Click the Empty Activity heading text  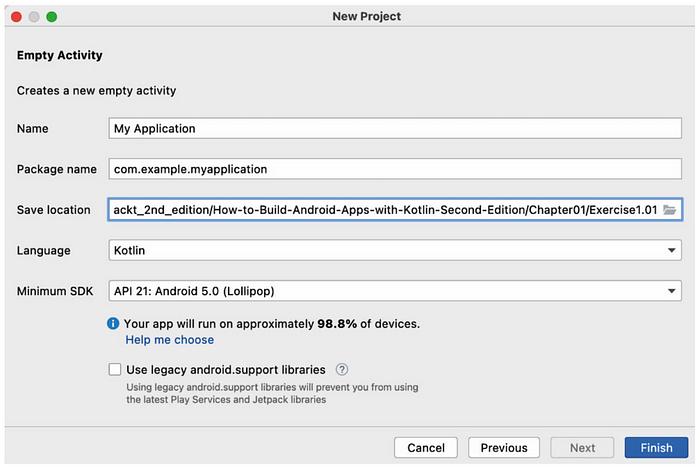(x=60, y=56)
